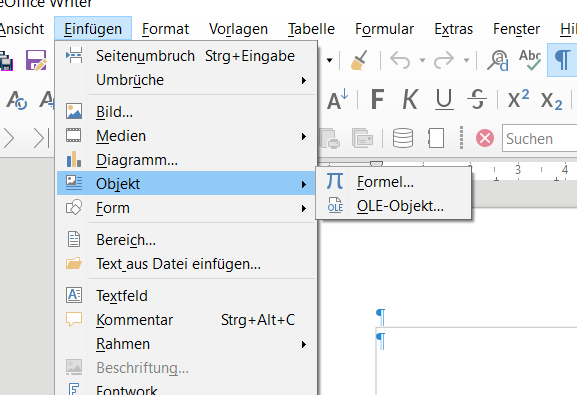The width and height of the screenshot is (577, 395).
Task: Select Formel... in the Objekt submenu
Action: [x=393, y=182]
